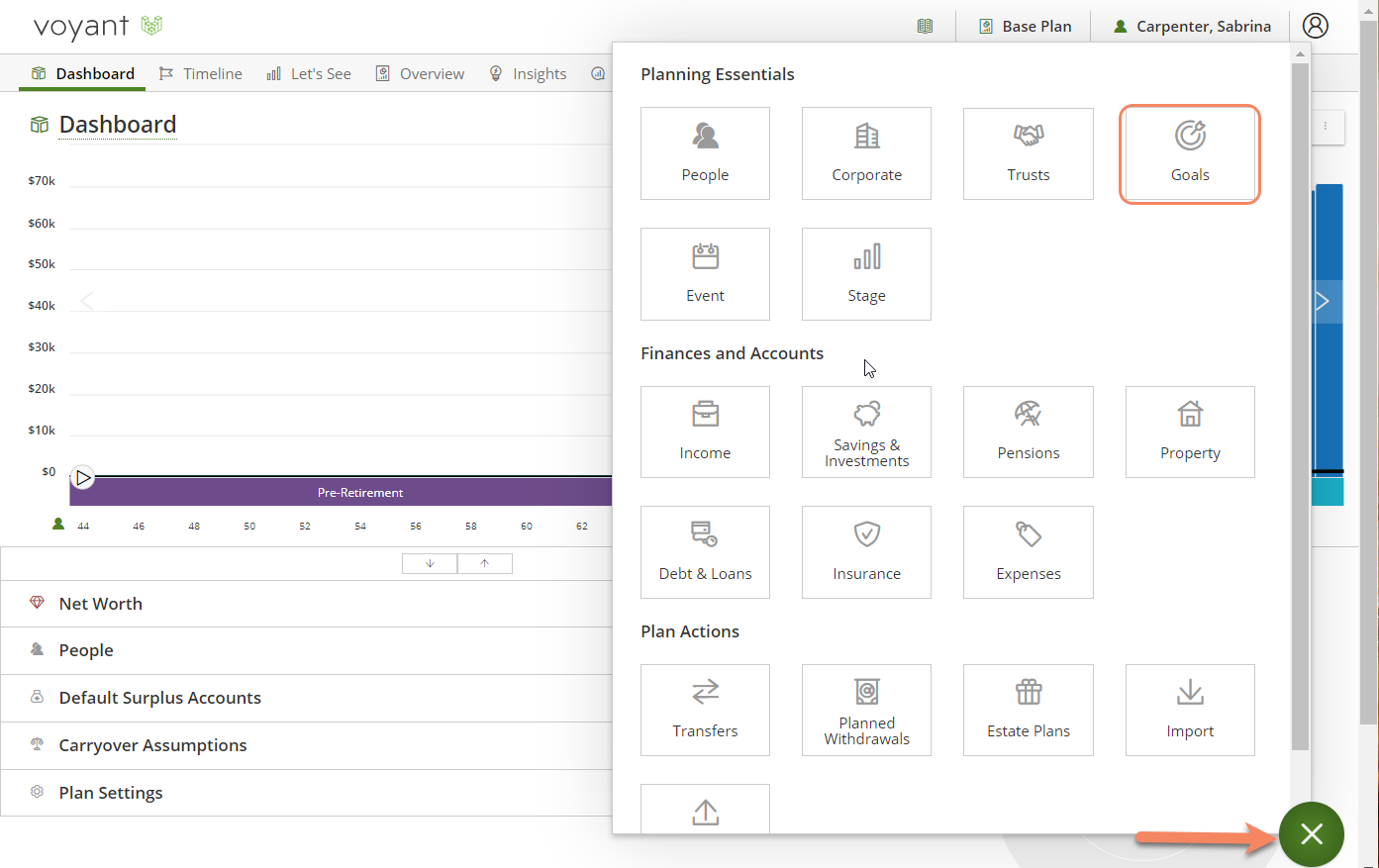Open the Pensions tile
Screen dimensions: 1379x868
coord(1028,433)
